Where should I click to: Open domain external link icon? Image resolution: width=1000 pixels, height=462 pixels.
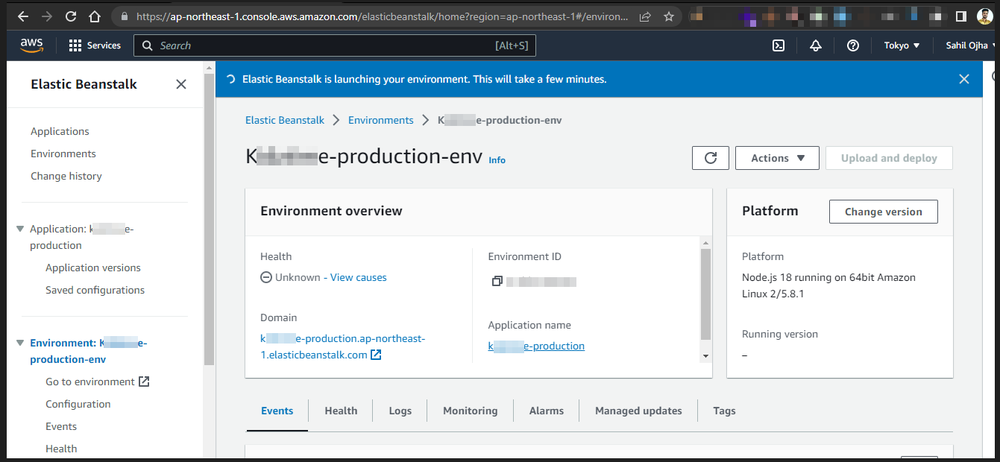376,355
